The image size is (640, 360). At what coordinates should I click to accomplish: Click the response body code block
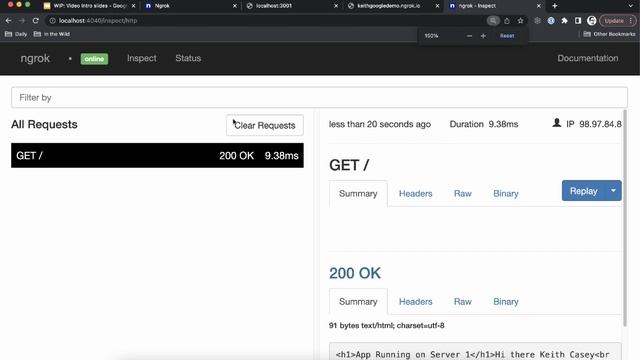475,352
